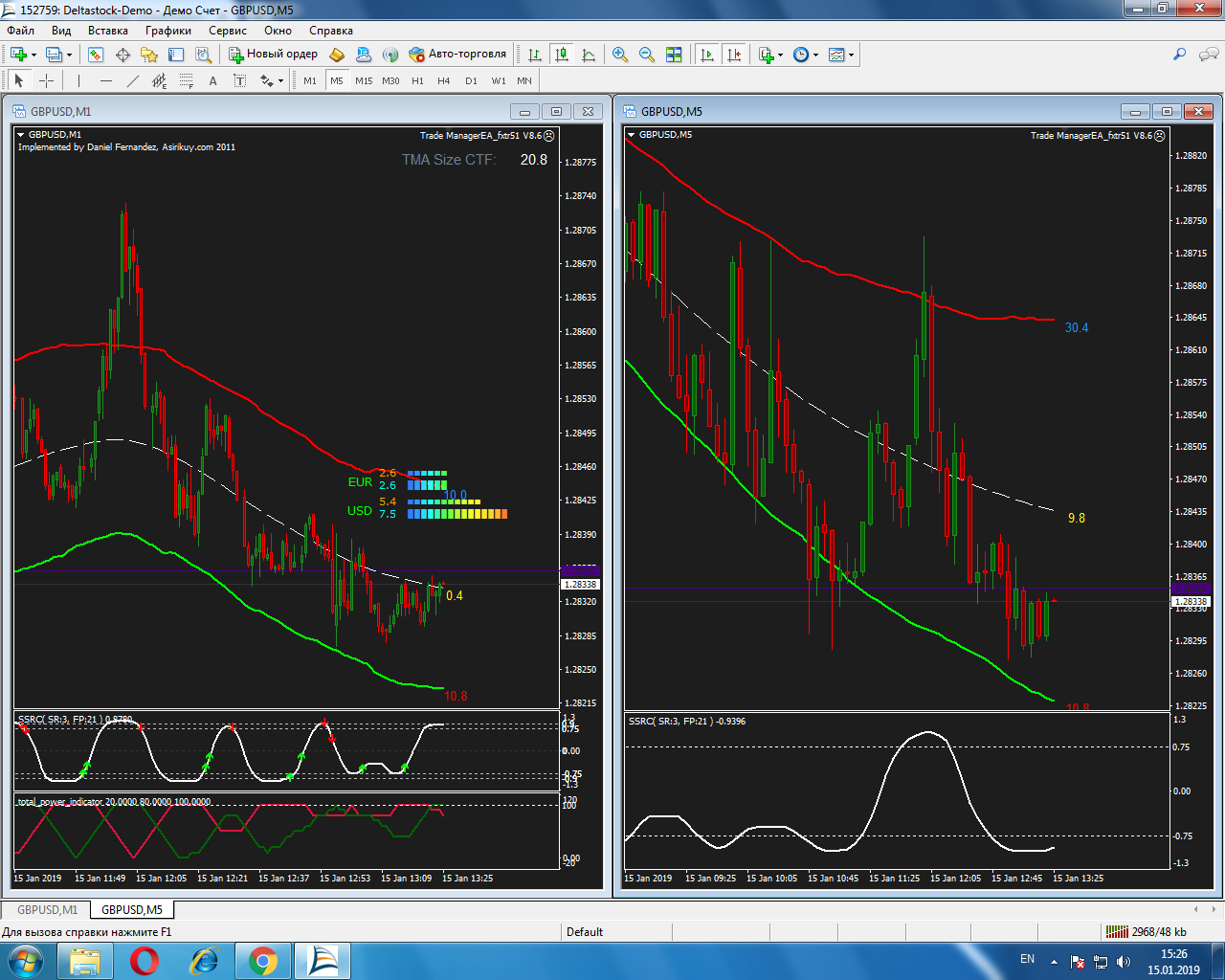Switch chart to bar chart mode
The height and width of the screenshot is (980, 1225).
point(535,55)
